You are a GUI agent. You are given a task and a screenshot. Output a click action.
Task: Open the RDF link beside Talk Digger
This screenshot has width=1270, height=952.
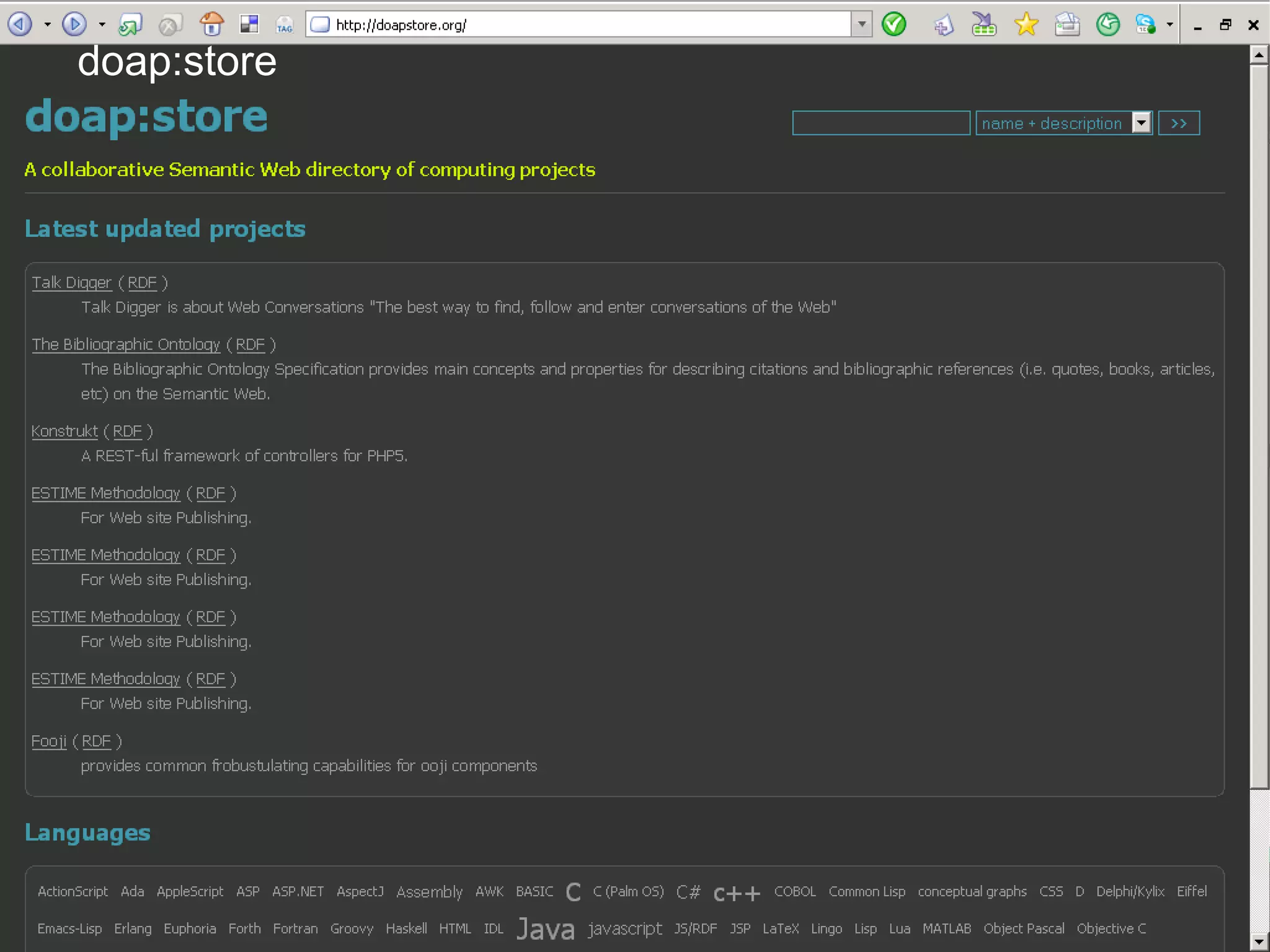tap(142, 283)
